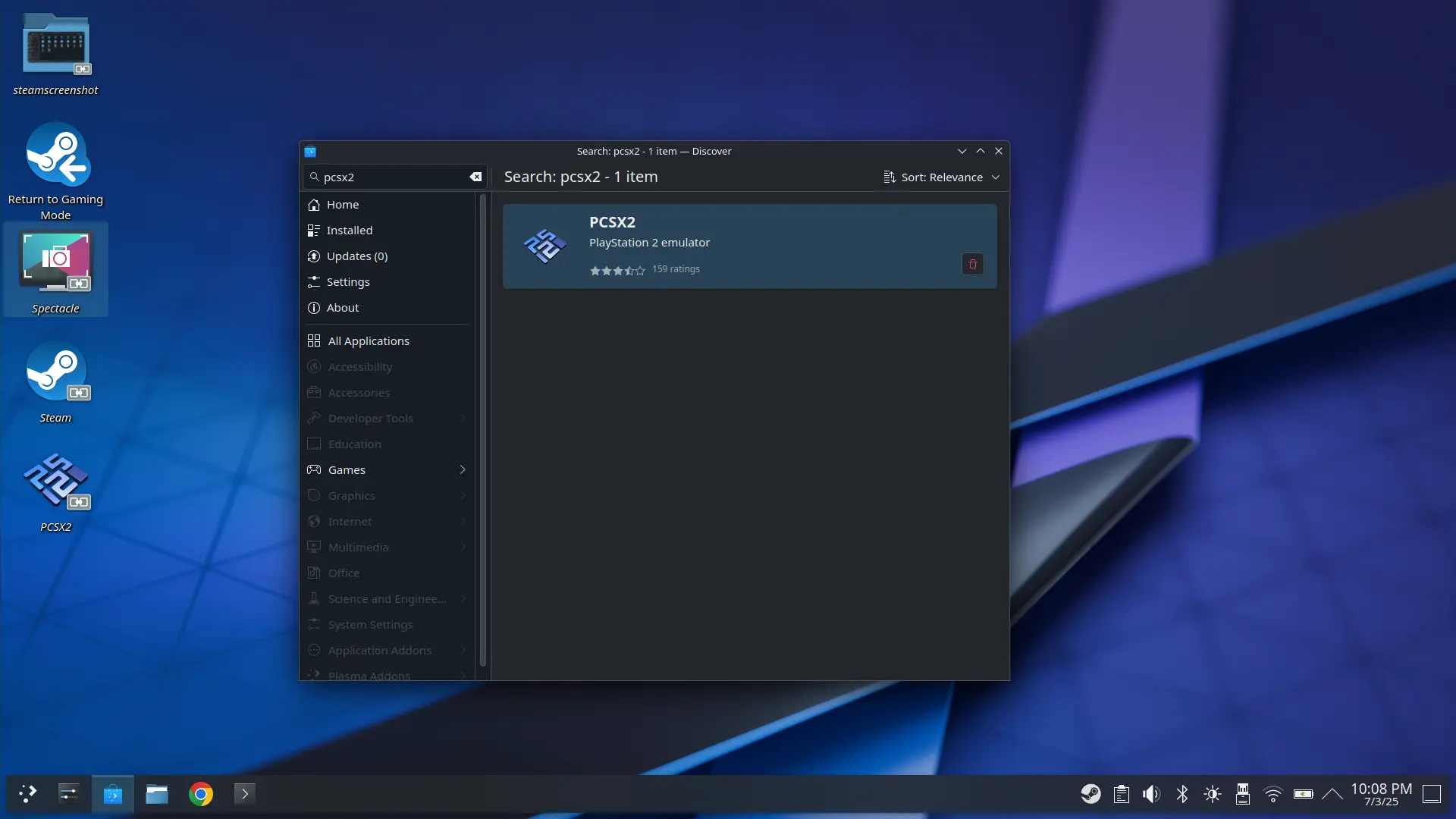Expand the Games category chevron
This screenshot has width=1456, height=819.
(x=463, y=470)
